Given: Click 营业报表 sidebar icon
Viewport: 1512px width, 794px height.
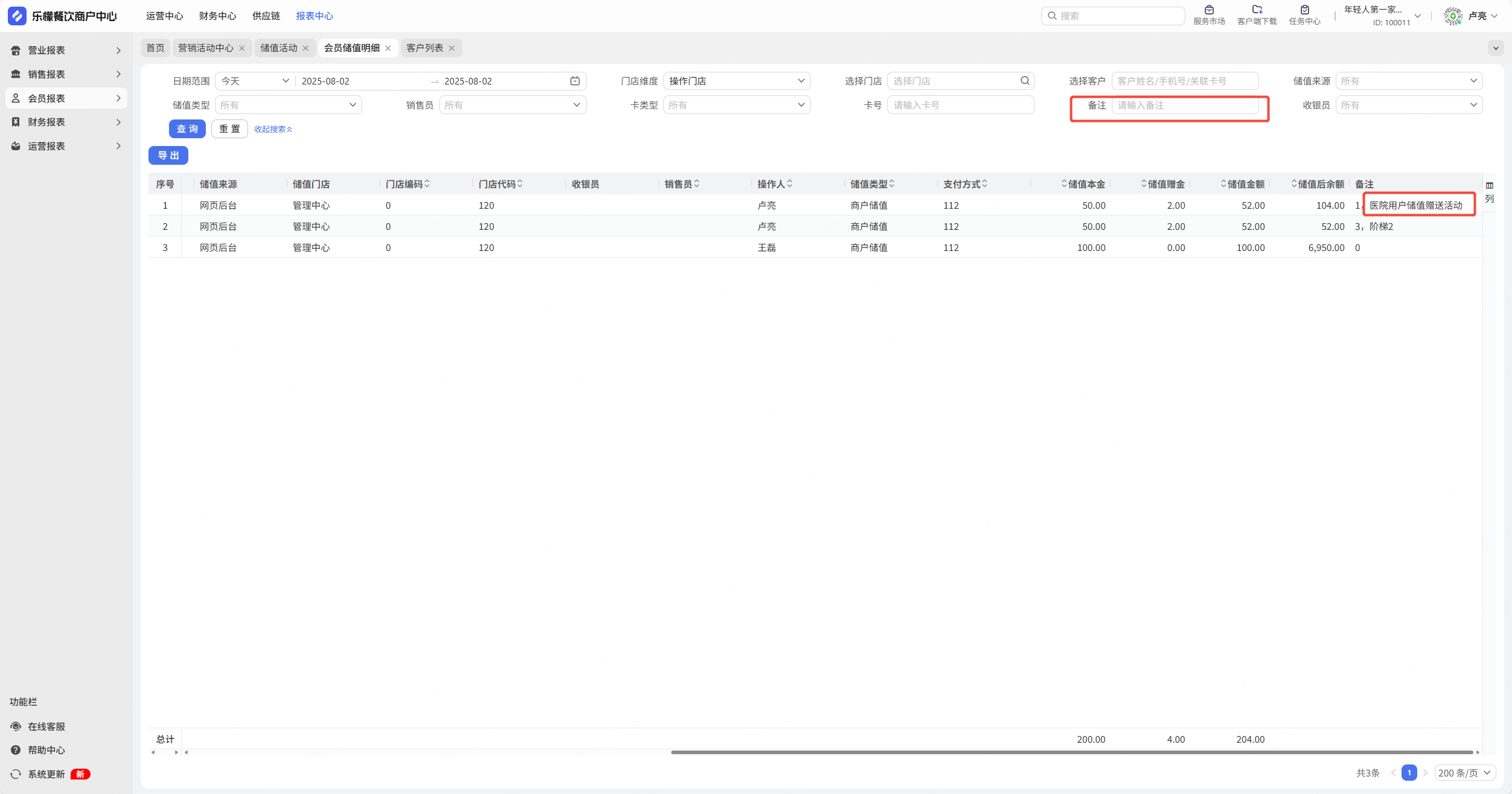Looking at the screenshot, I should pos(16,51).
